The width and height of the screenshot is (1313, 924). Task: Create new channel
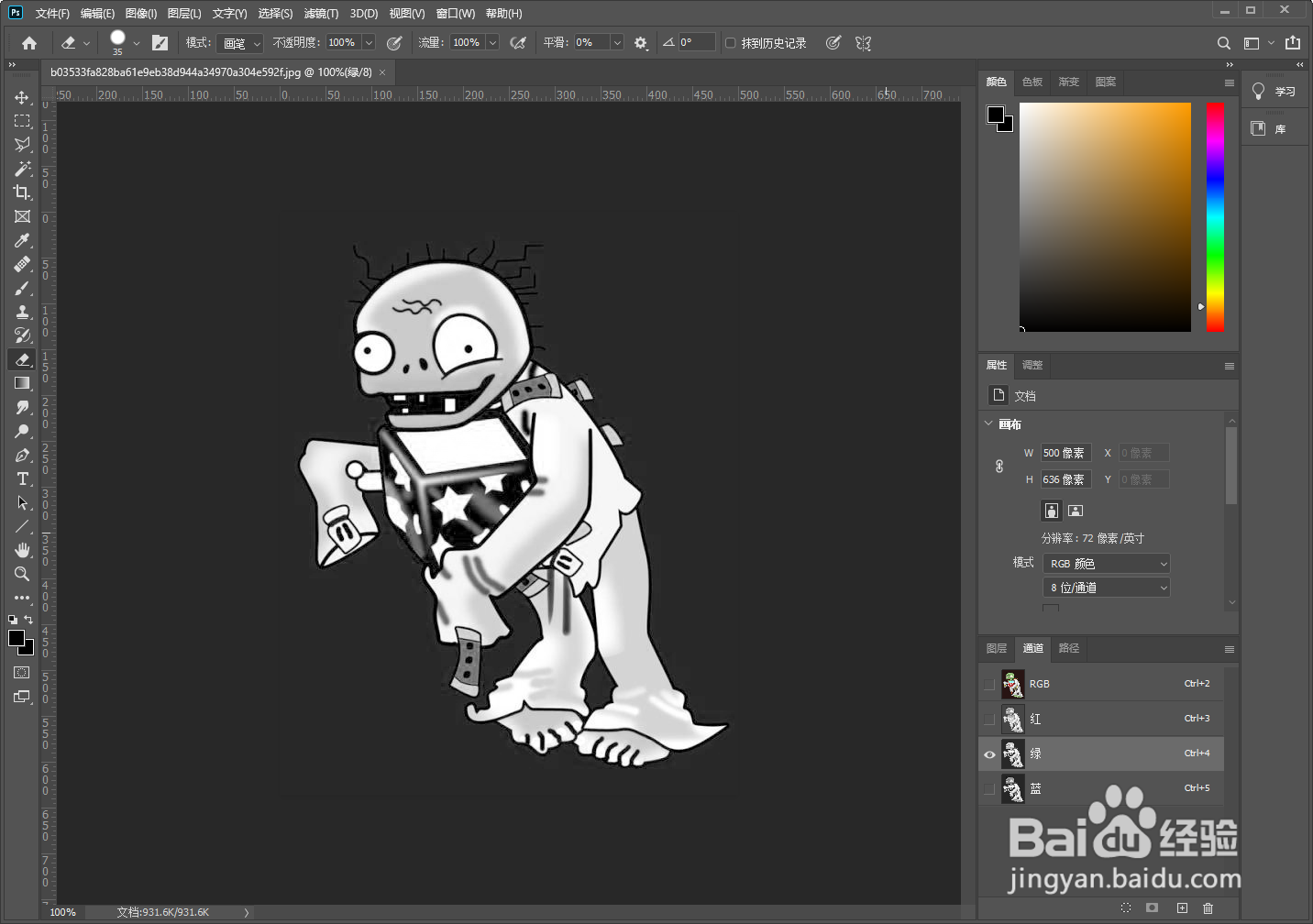tap(1182, 908)
